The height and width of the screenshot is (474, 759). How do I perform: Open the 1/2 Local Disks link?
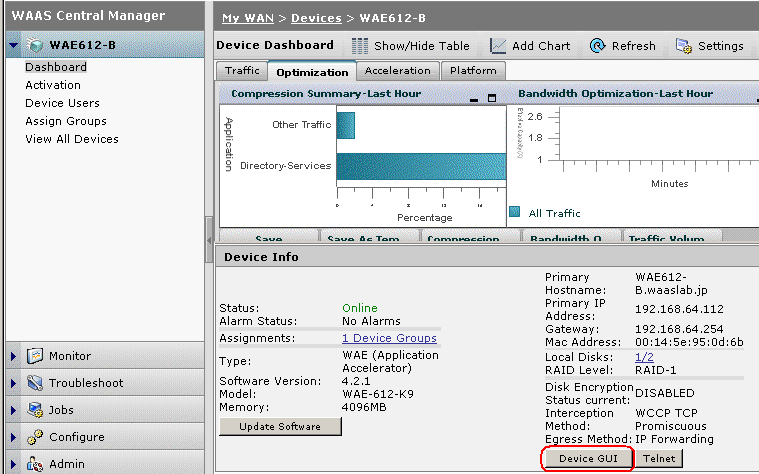644,357
